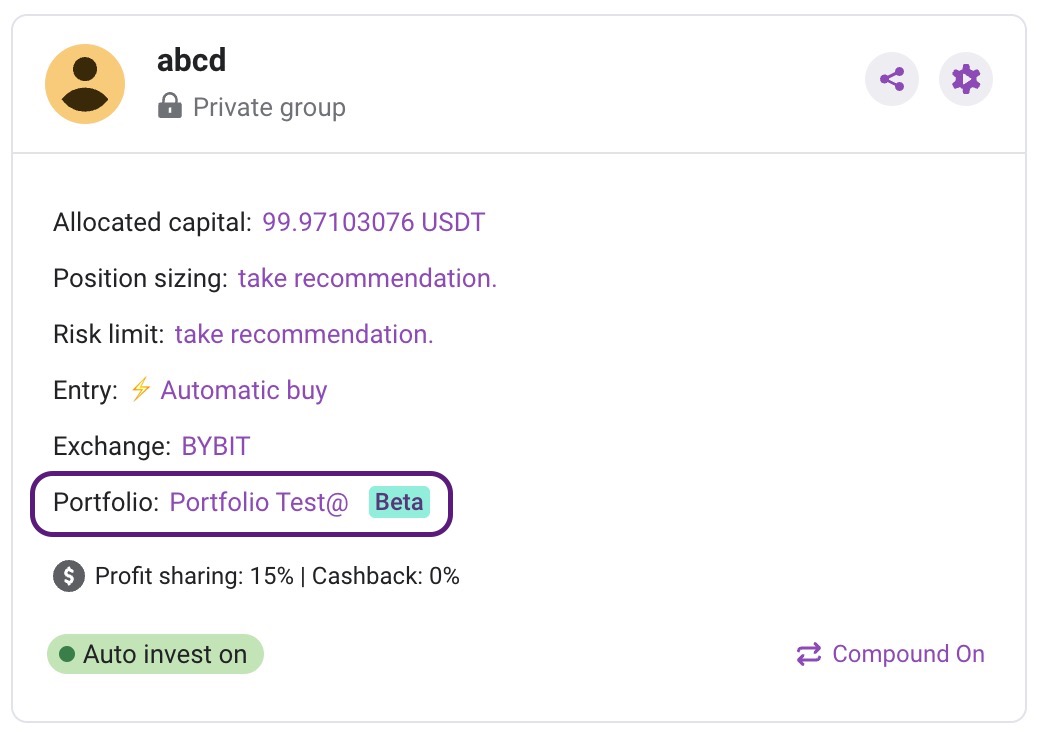This screenshot has width=1044, height=734.
Task: Edit risk limit take recommendation link
Action: coord(304,334)
